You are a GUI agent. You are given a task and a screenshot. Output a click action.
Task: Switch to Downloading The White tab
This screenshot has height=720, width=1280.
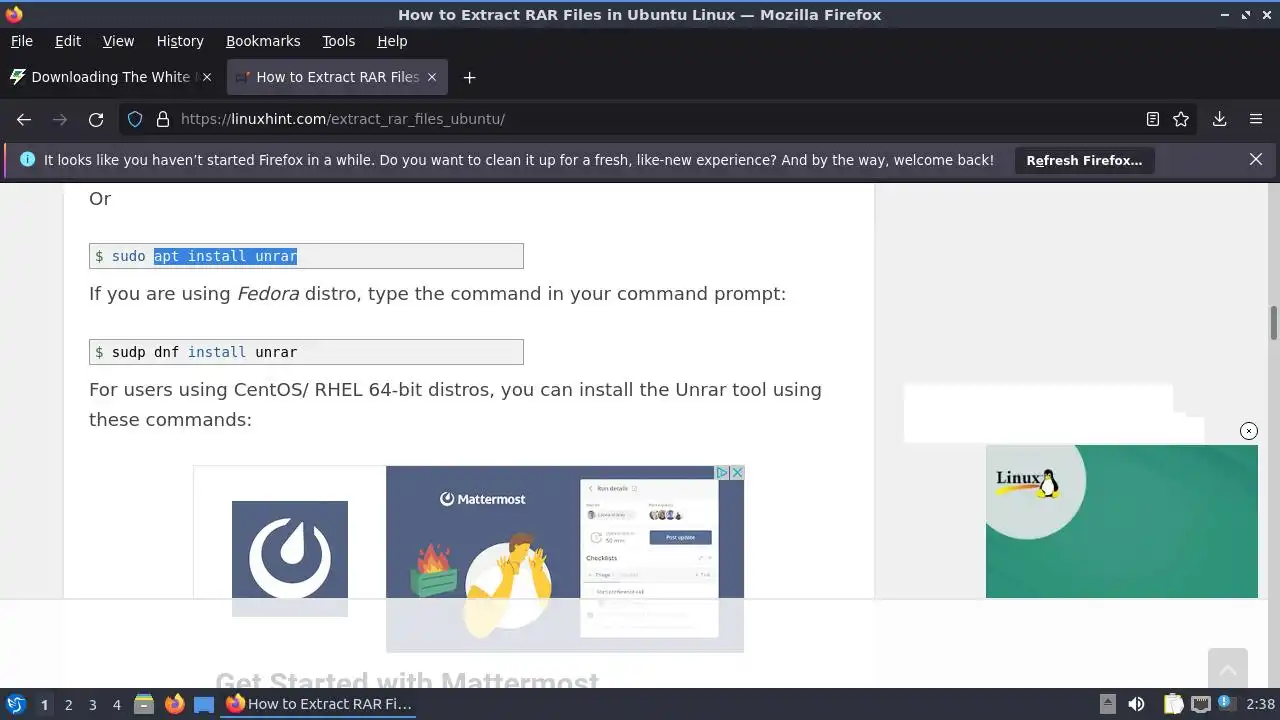(x=110, y=77)
